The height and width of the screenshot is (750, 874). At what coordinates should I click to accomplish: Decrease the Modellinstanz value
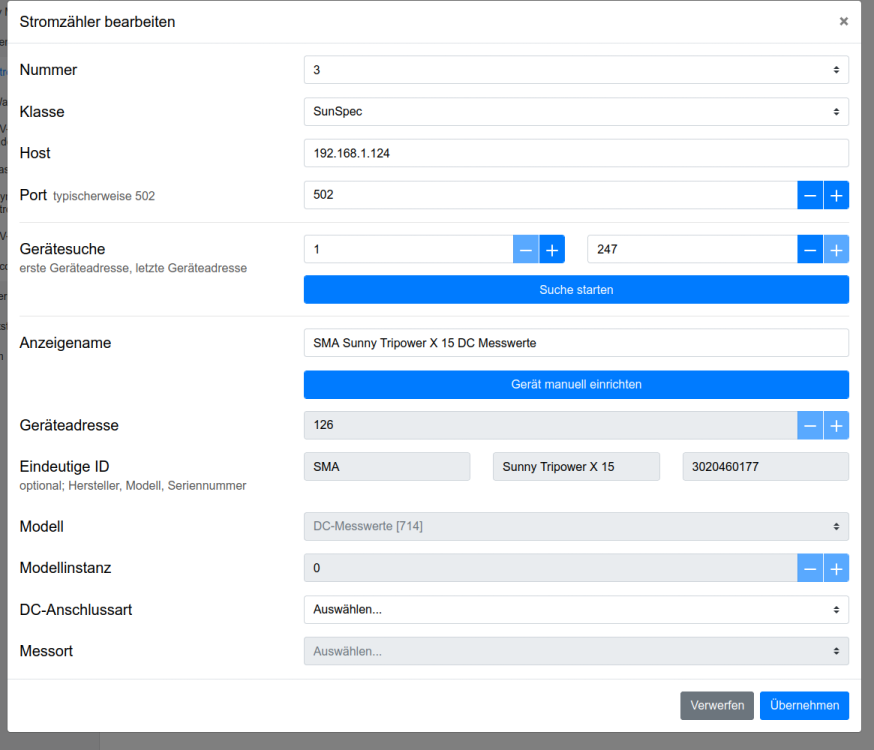810,568
